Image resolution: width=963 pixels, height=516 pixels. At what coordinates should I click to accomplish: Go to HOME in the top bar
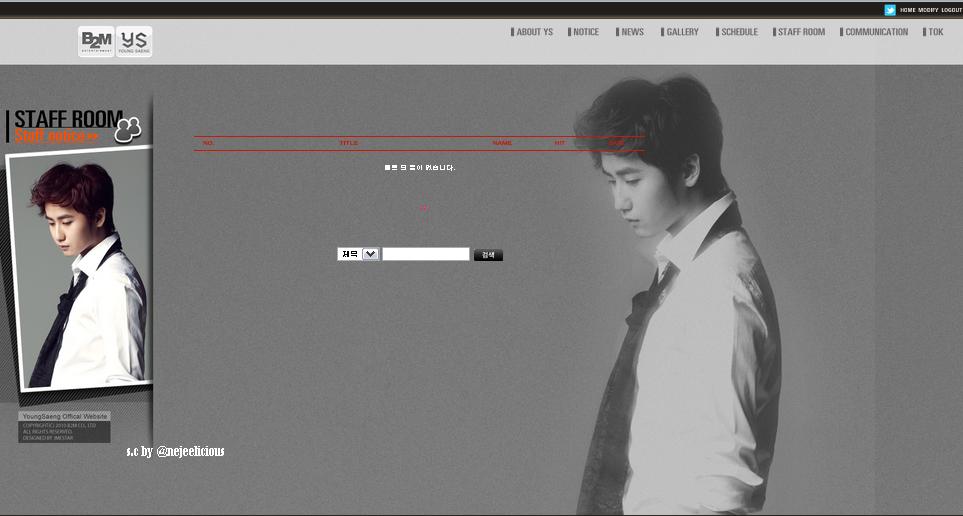[x=908, y=10]
